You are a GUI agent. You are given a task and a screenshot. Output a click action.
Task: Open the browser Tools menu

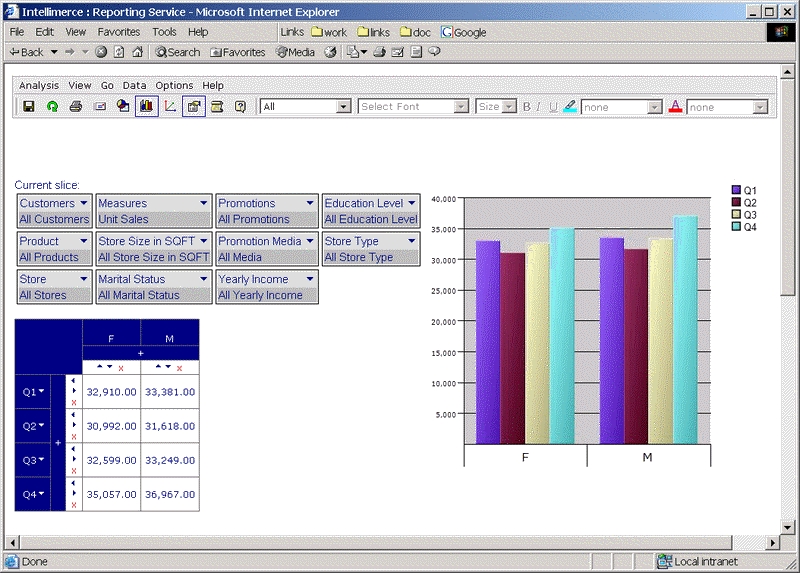tap(164, 32)
